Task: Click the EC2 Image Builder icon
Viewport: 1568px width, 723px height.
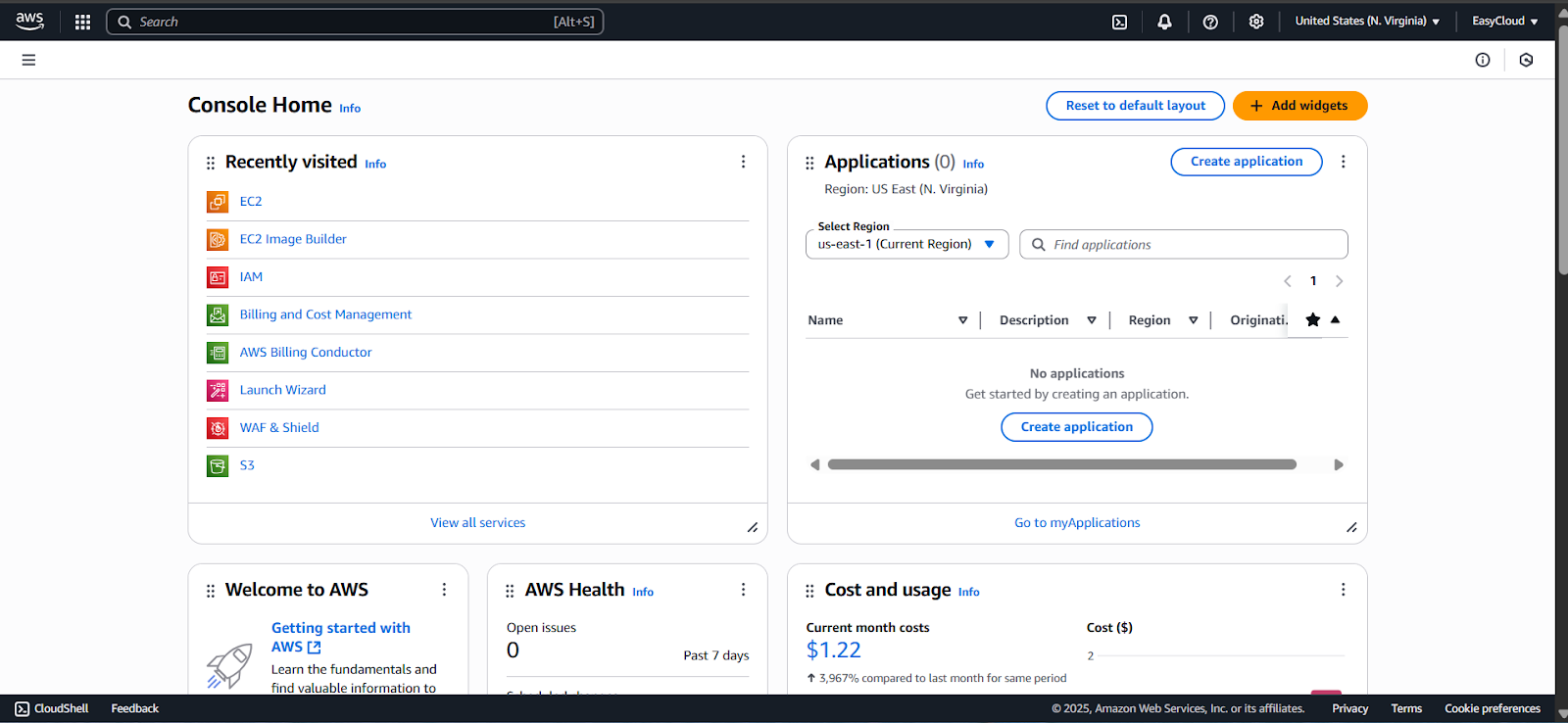Action: 218,239
